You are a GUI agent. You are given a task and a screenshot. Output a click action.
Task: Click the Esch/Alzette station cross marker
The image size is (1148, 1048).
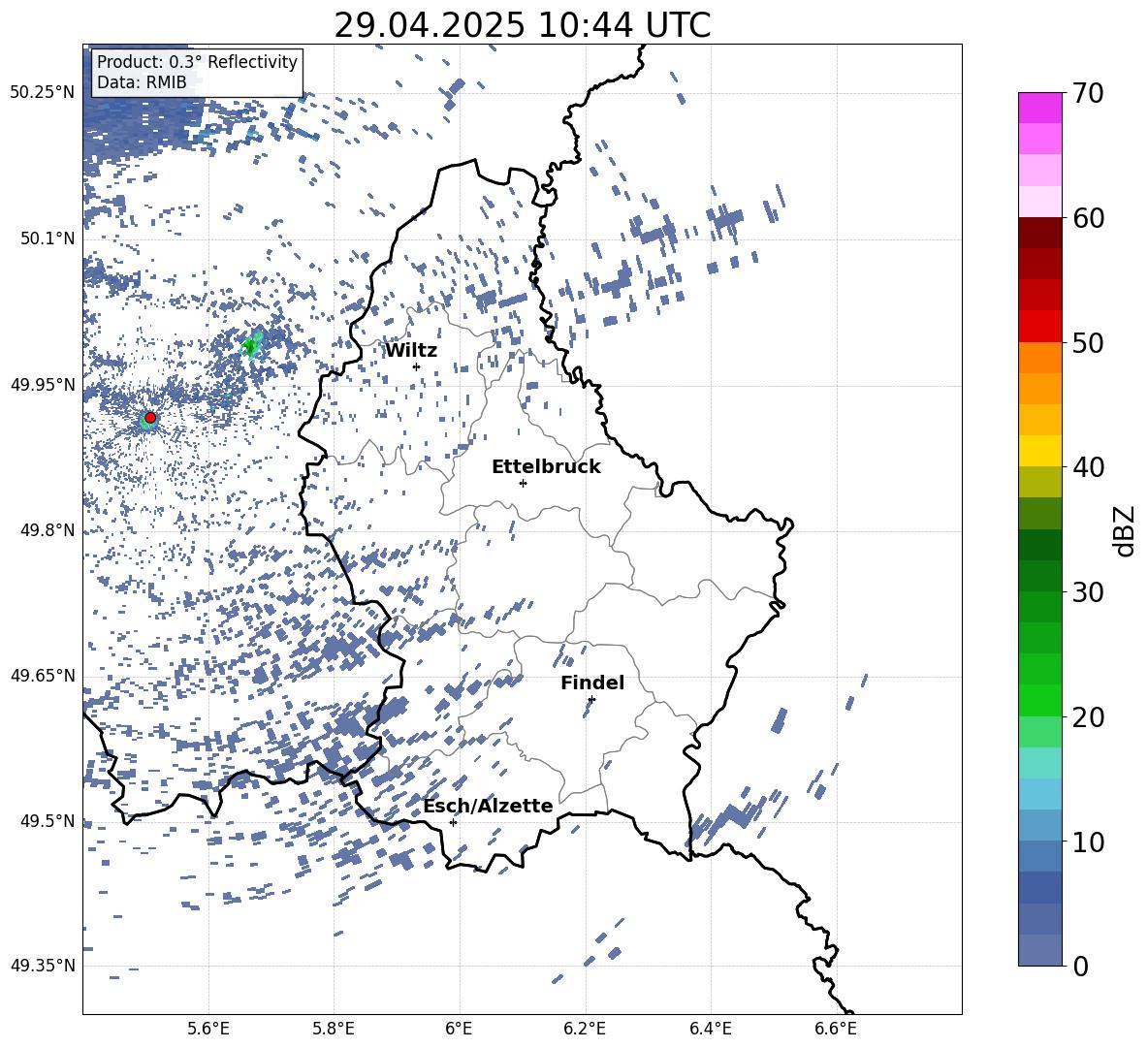[453, 822]
